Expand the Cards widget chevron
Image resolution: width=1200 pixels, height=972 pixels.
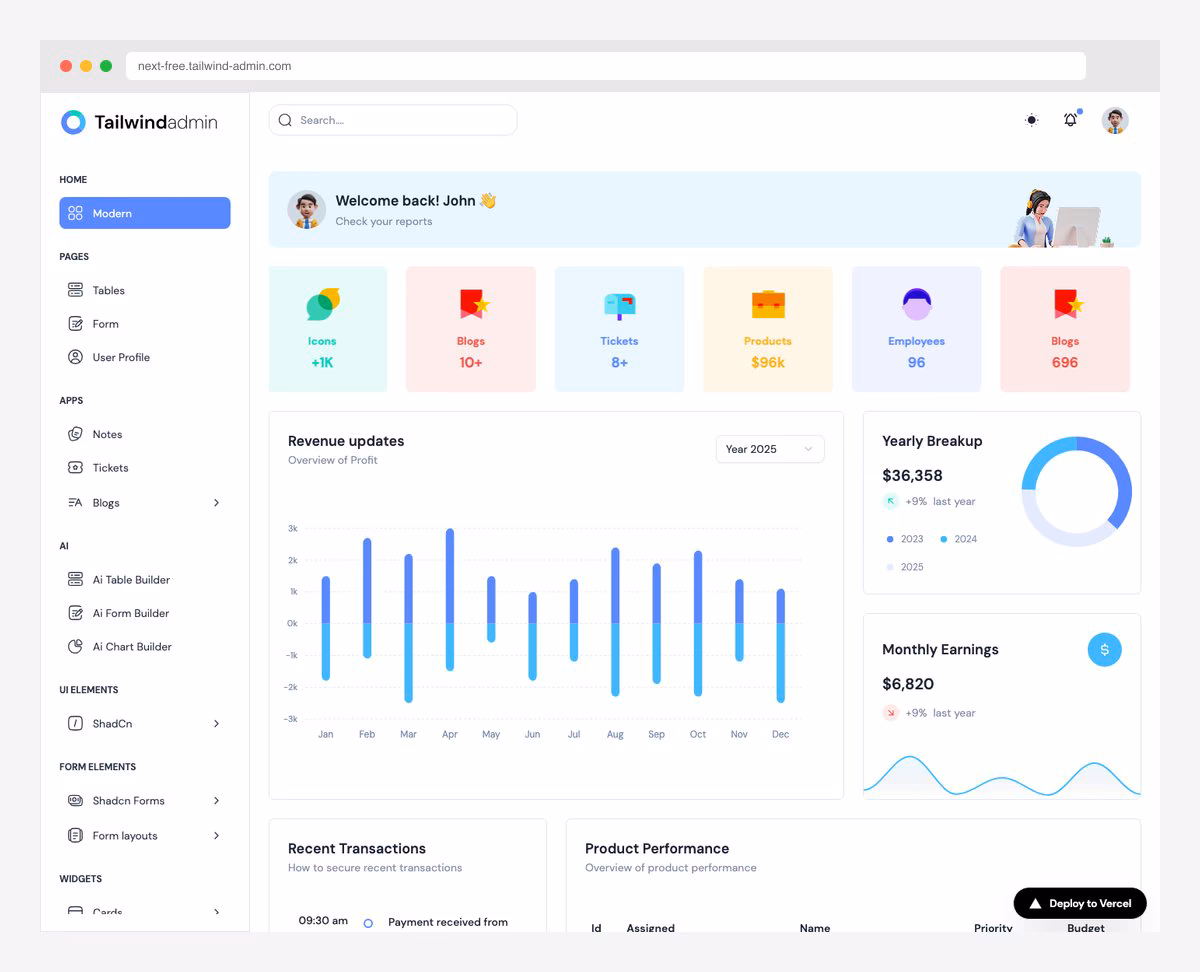pos(216,911)
